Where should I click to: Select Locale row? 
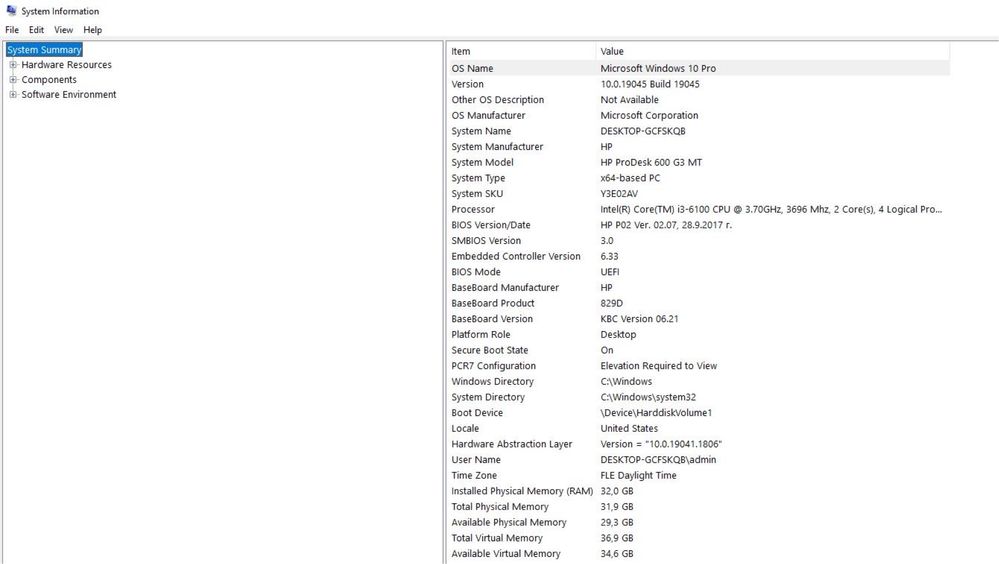[x=698, y=428]
